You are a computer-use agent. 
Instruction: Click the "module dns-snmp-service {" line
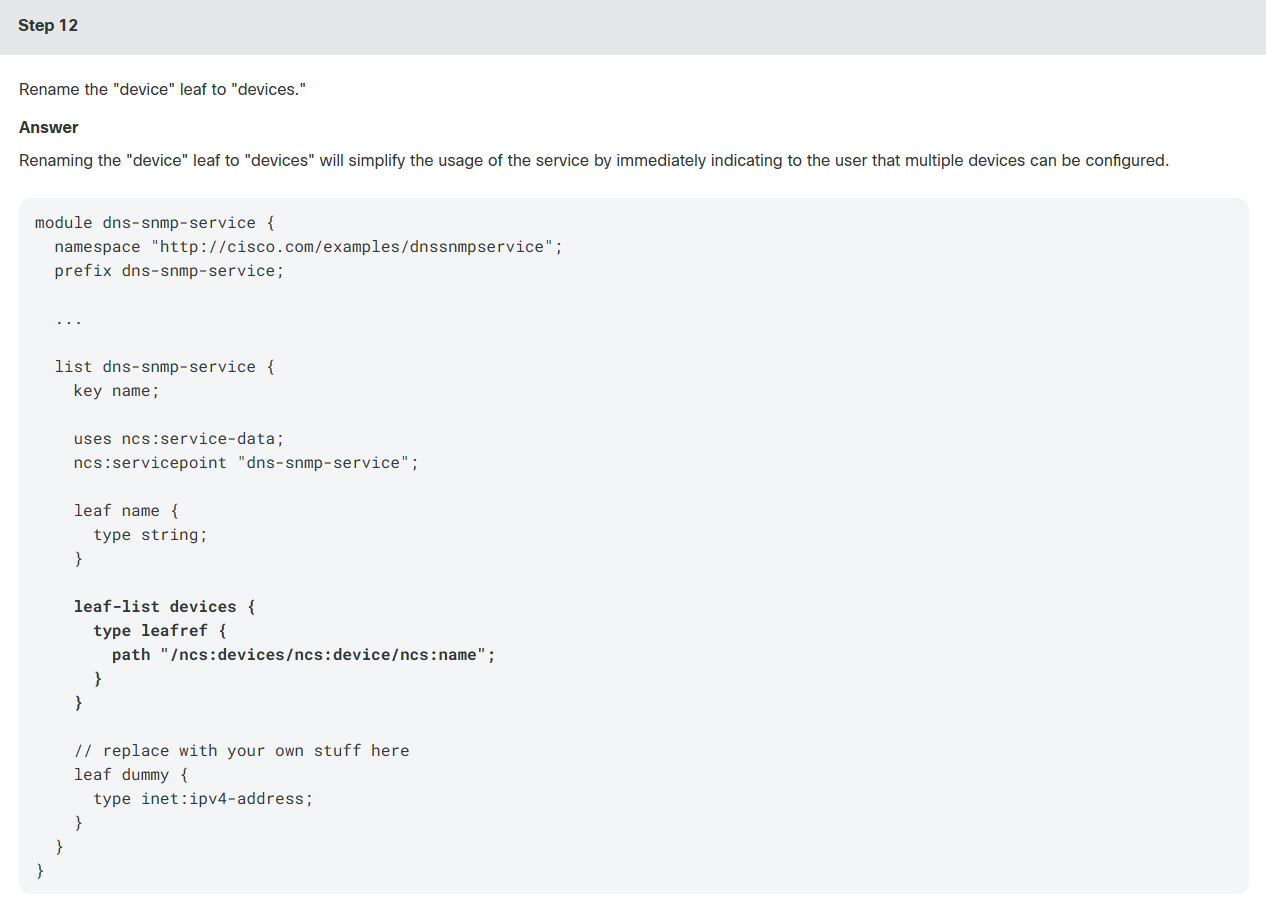click(x=150, y=222)
